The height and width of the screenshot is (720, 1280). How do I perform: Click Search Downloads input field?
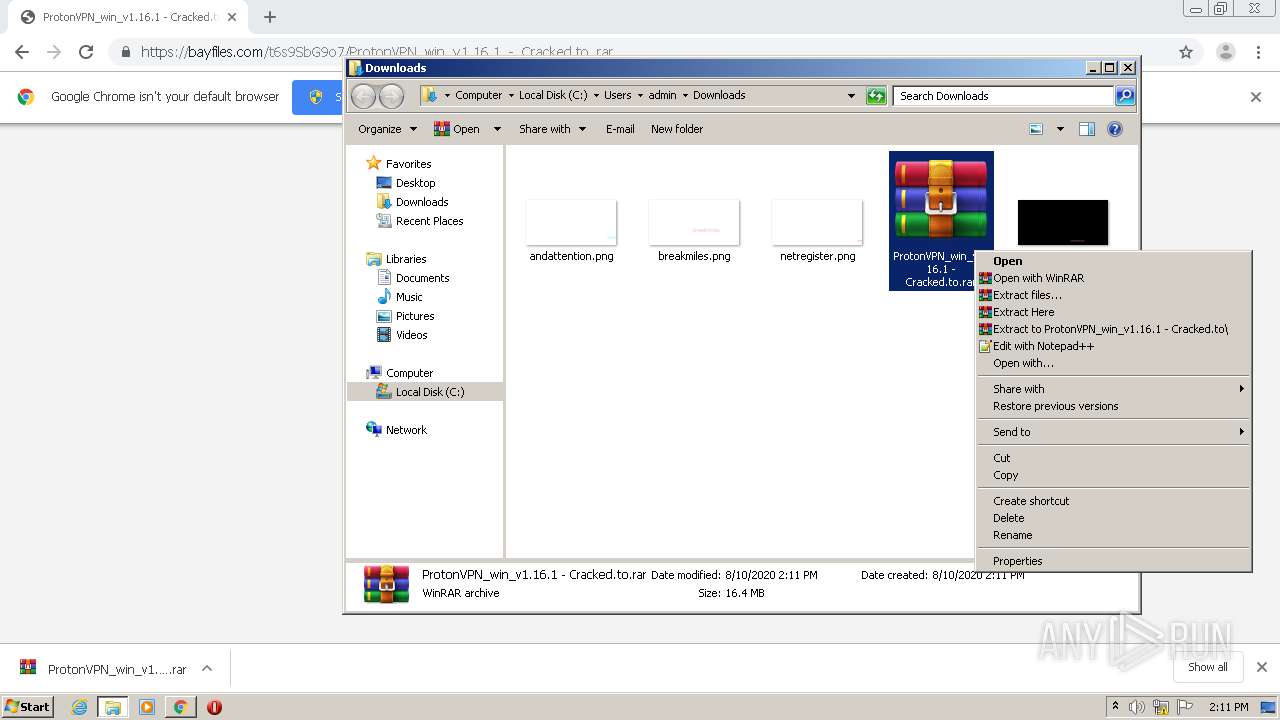(1003, 96)
